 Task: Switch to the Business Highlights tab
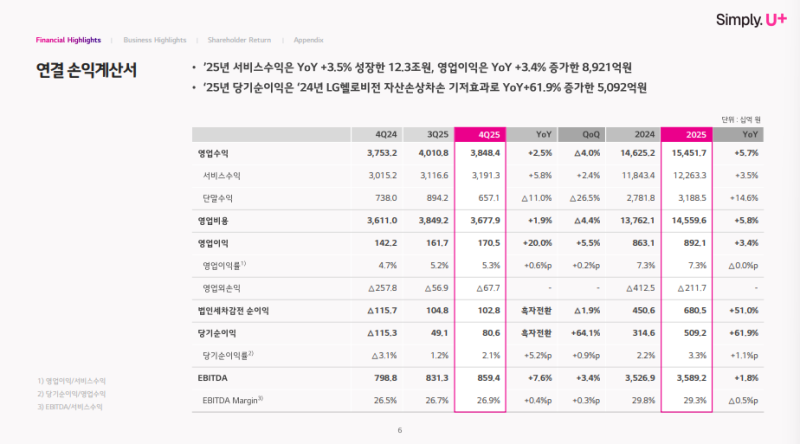(155, 40)
